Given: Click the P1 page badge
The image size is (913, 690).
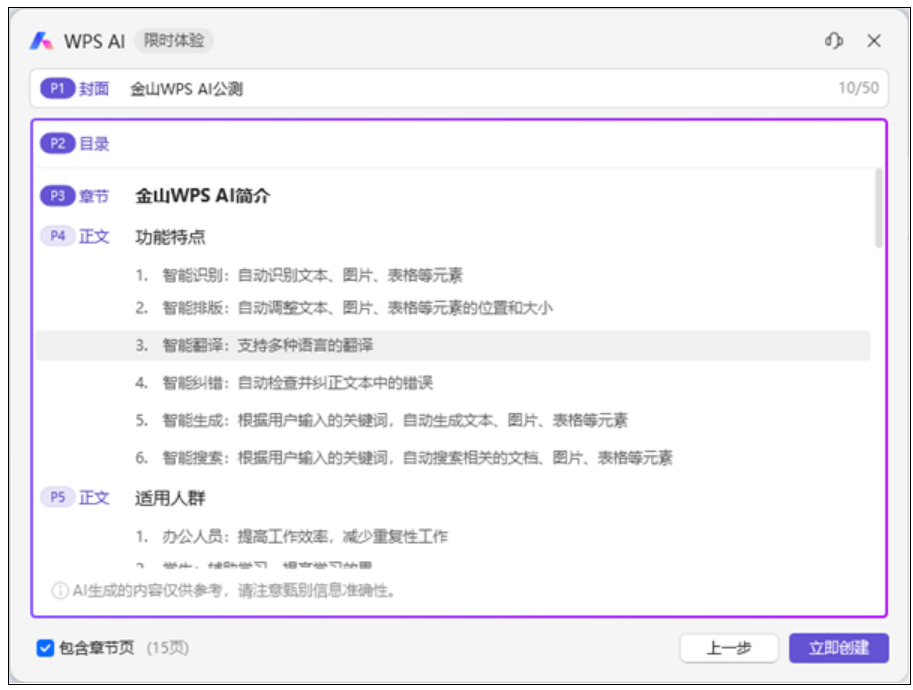Looking at the screenshot, I should pos(57,89).
